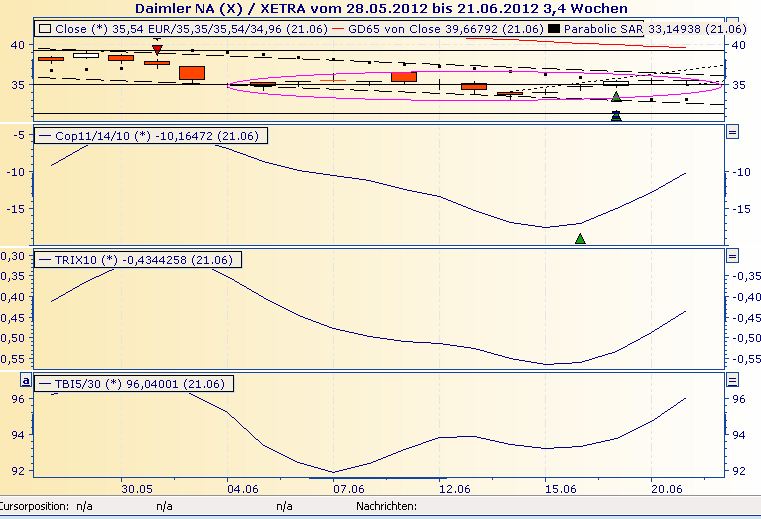Click the large red candle near 01.06
Viewport: 761px width, 519px height.
click(192, 73)
